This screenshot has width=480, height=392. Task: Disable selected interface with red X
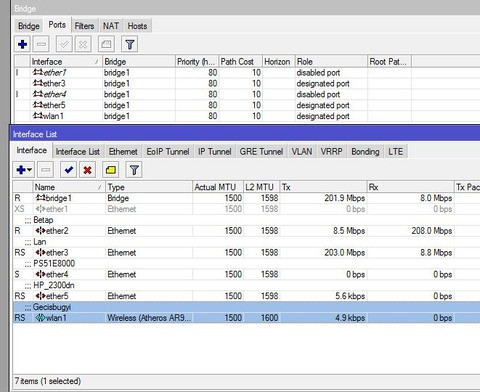pos(87,170)
